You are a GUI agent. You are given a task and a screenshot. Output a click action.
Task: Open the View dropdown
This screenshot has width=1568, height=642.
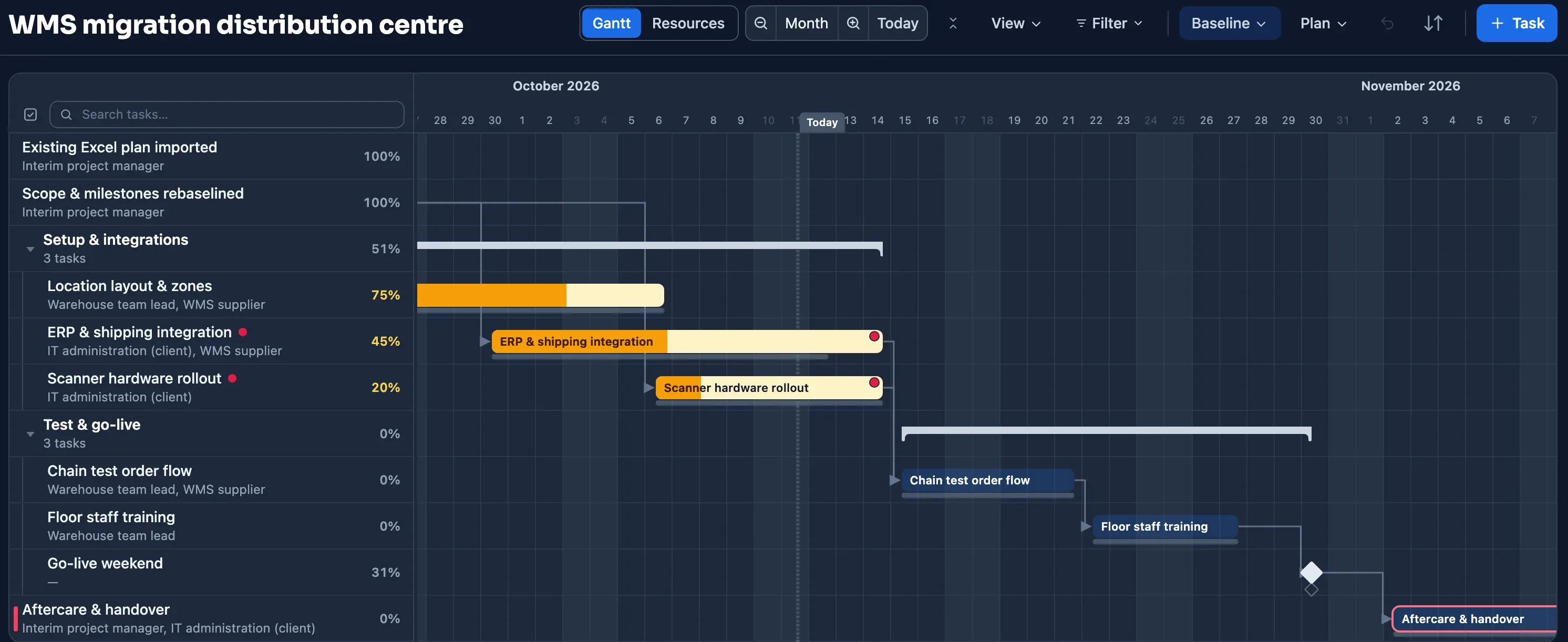[1015, 23]
